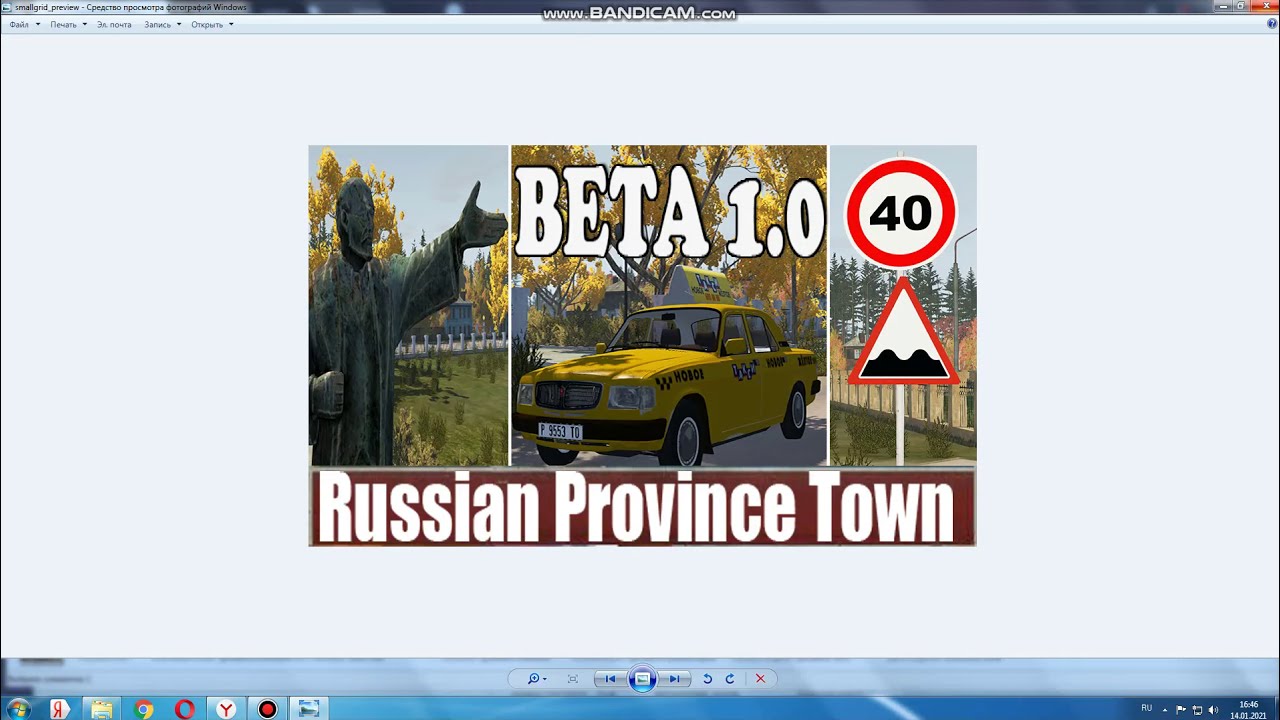
Task: Open the volume speaker tray icon
Action: [1213, 709]
